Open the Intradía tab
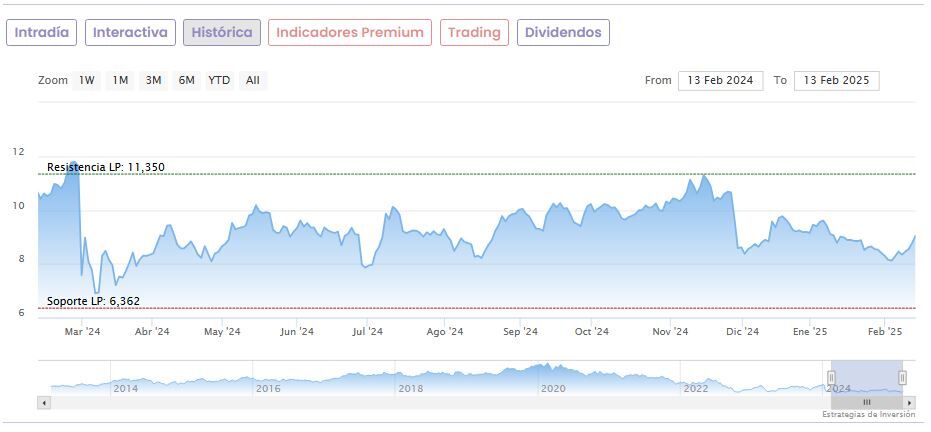 [x=42, y=33]
